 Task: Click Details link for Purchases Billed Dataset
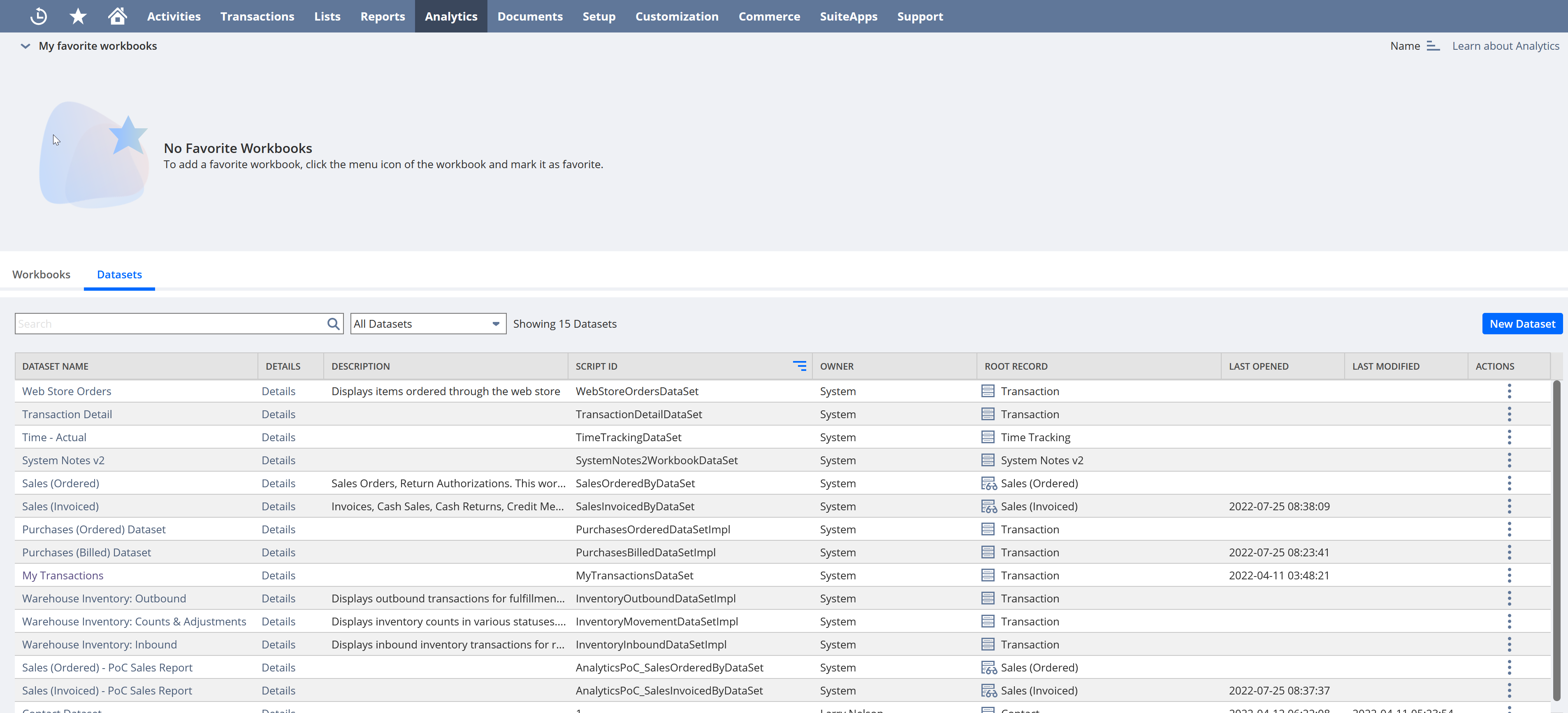click(278, 552)
